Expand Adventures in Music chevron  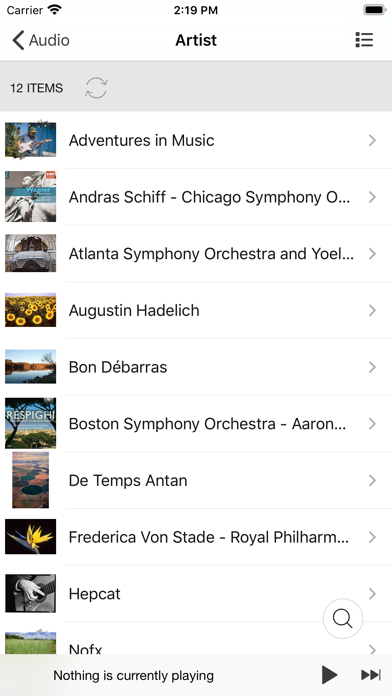[x=372, y=140]
